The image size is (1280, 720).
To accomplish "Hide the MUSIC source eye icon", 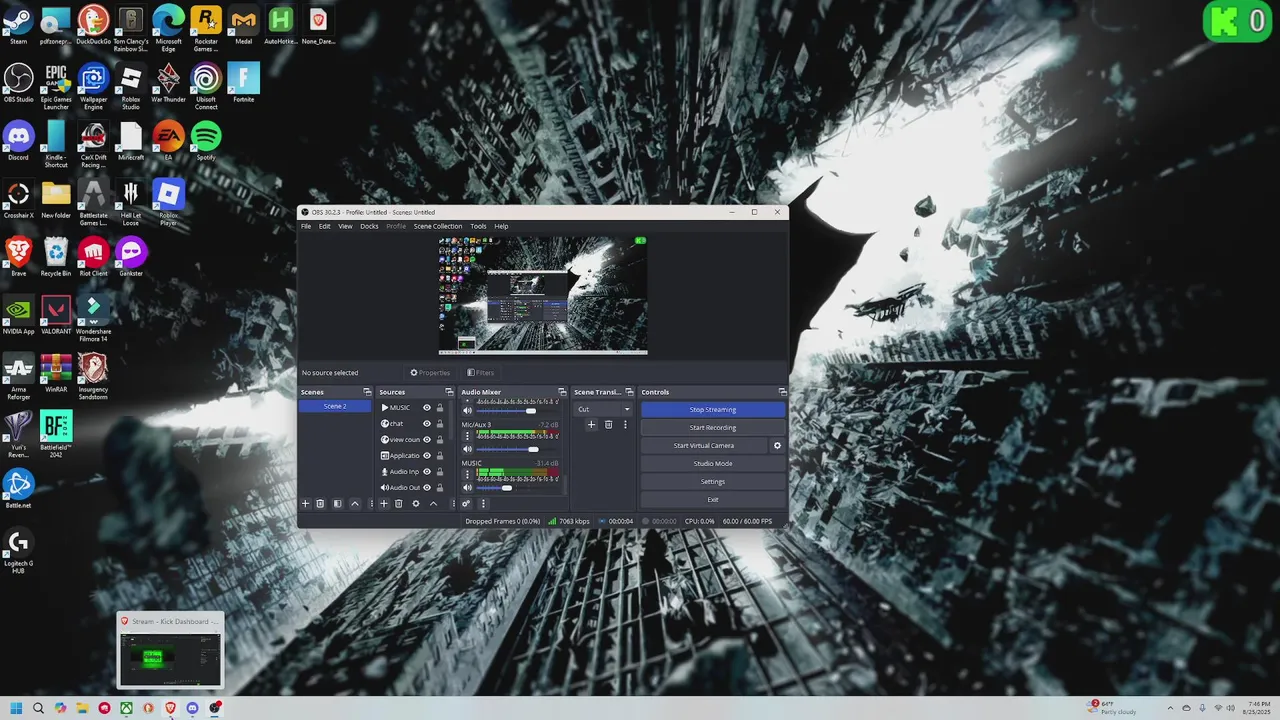I will tap(427, 408).
